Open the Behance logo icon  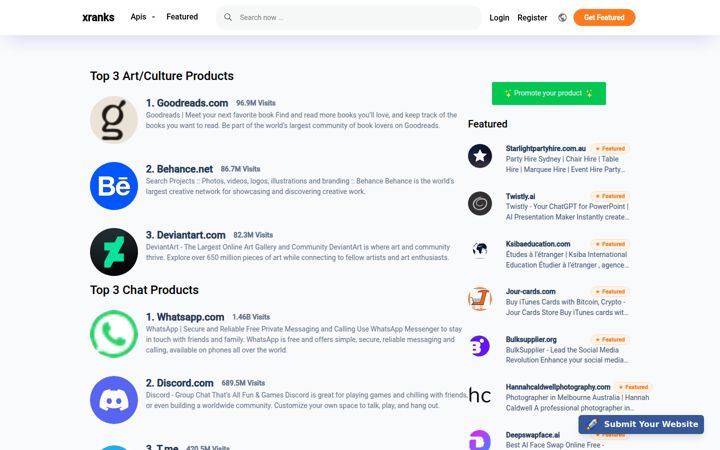[x=114, y=186]
